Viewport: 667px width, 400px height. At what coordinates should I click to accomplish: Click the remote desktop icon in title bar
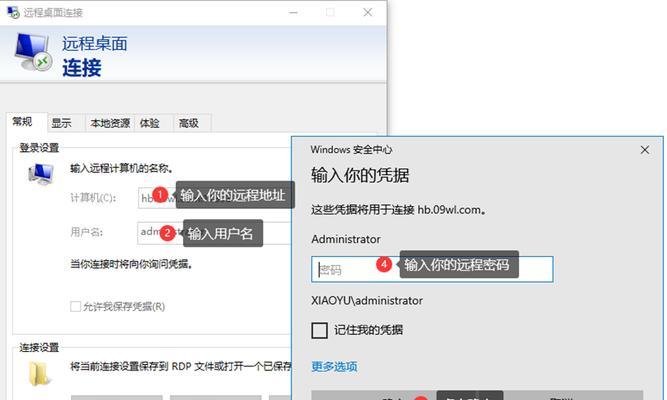coord(13,12)
